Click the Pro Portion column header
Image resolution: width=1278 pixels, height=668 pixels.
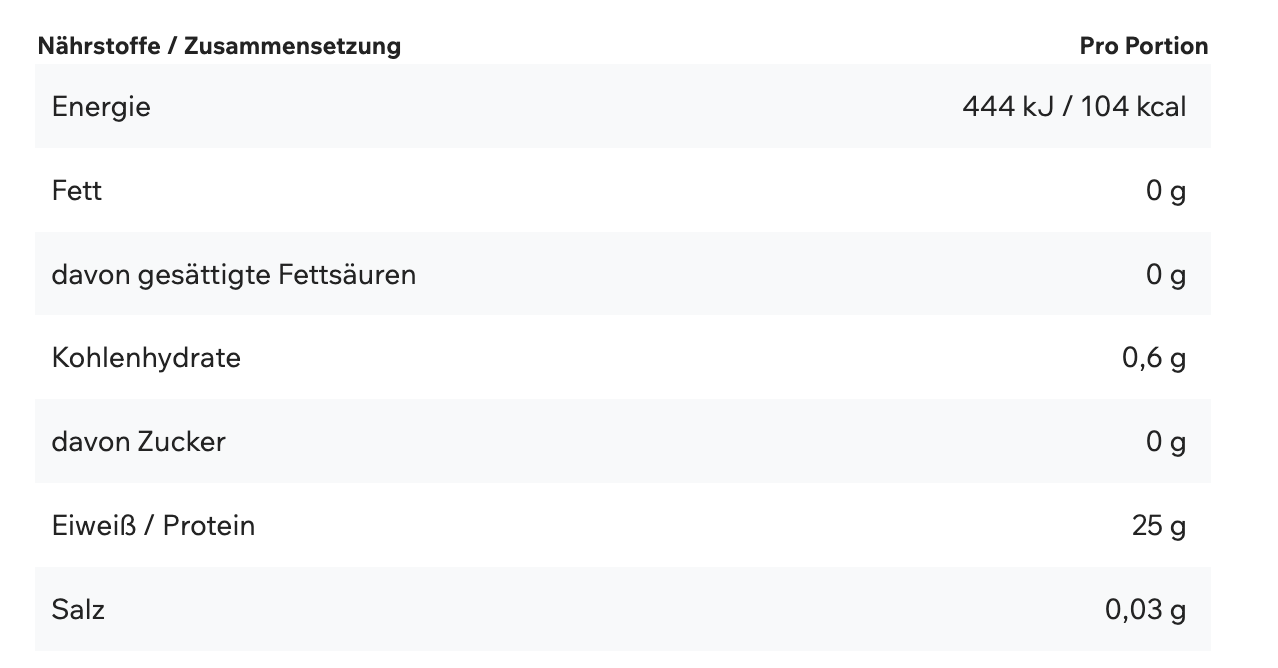(1143, 46)
